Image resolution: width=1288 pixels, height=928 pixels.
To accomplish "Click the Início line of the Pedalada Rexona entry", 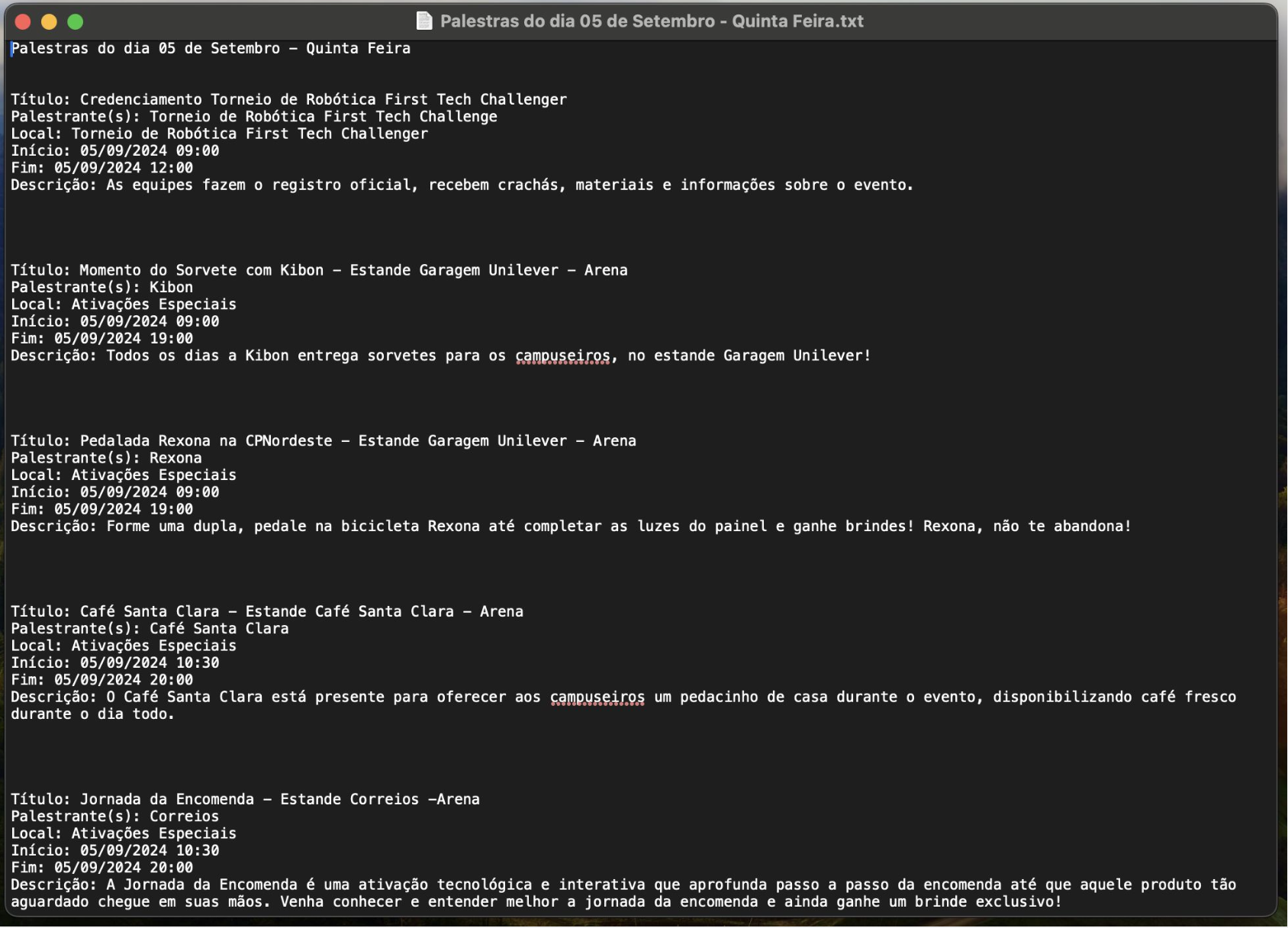I will [115, 492].
